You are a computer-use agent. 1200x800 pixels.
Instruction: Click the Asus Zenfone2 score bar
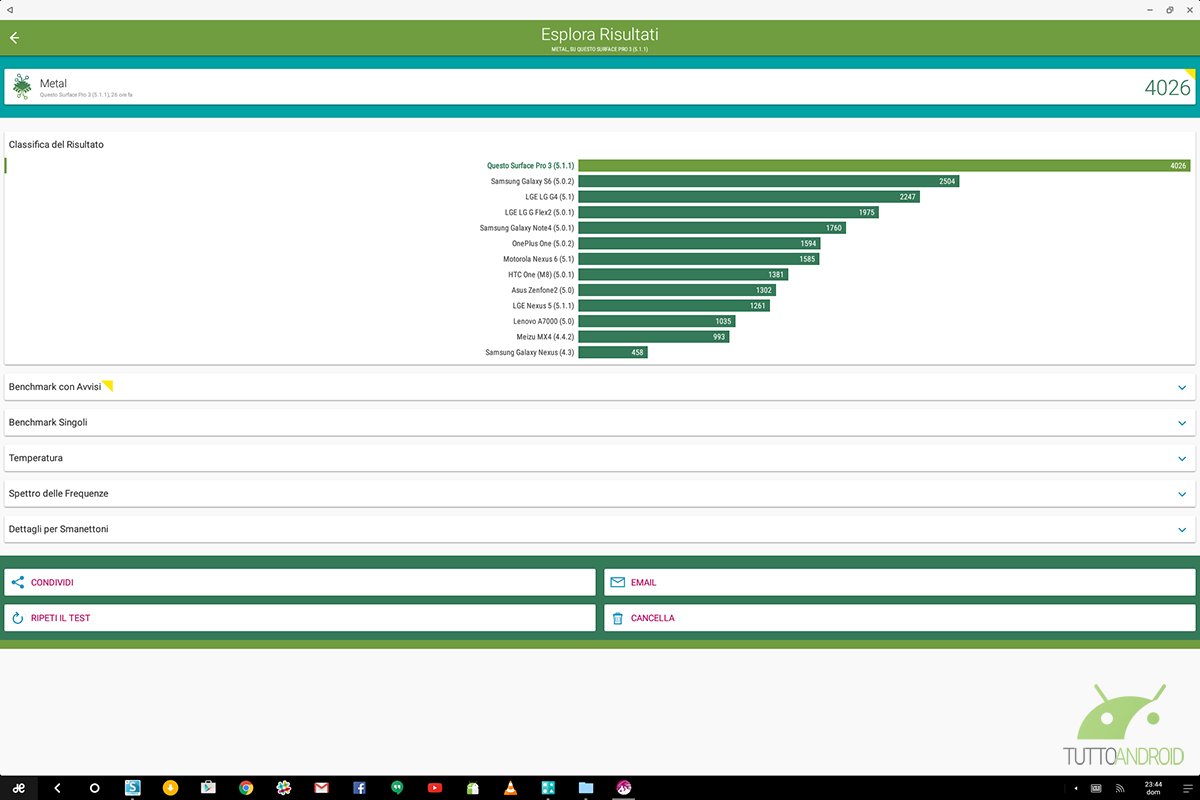pyautogui.click(x=677, y=290)
